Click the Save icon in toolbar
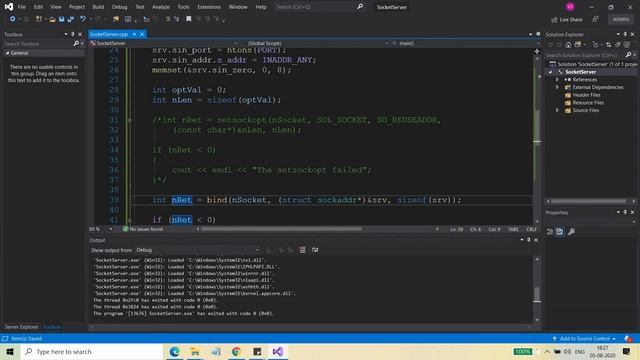Screen dimensions: 640x360 pyautogui.click(x=62, y=19)
